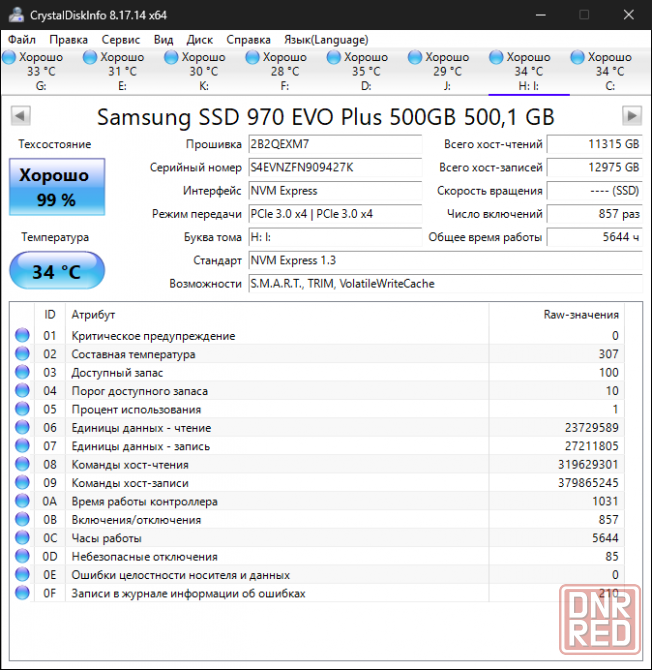Open the Диск menu
652x670 pixels.
coord(200,40)
